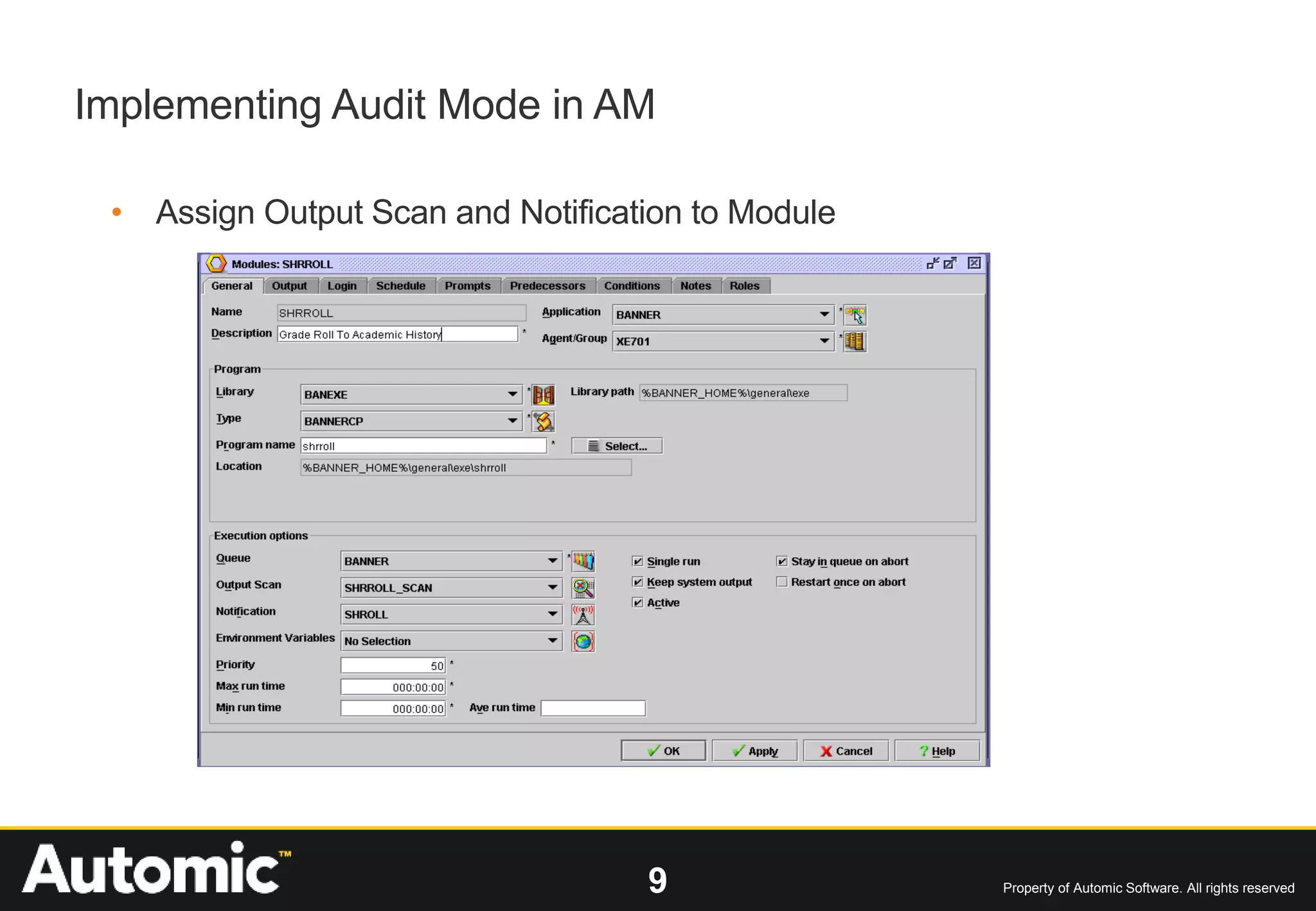Open the Roles tab

tap(745, 286)
